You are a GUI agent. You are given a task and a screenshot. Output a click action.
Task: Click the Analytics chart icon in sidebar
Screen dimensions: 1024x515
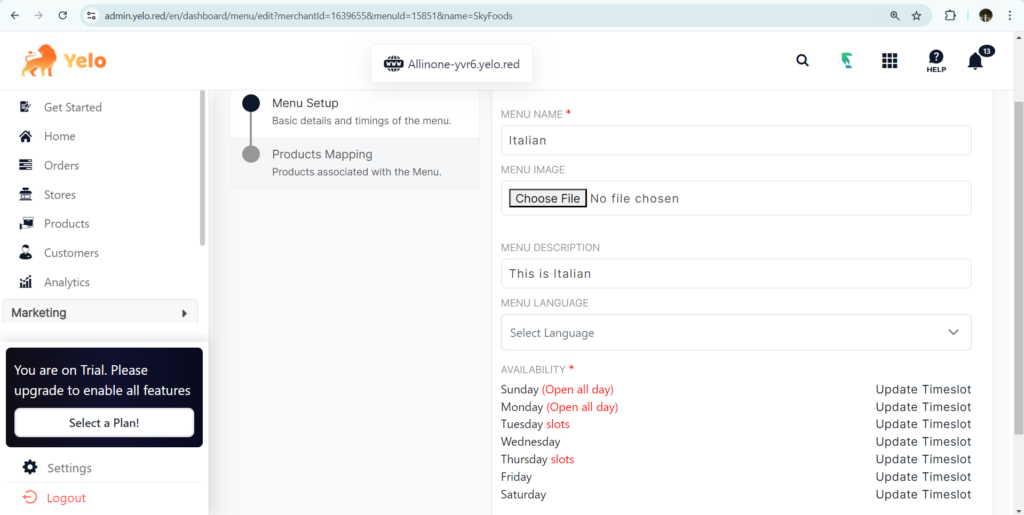click(25, 282)
